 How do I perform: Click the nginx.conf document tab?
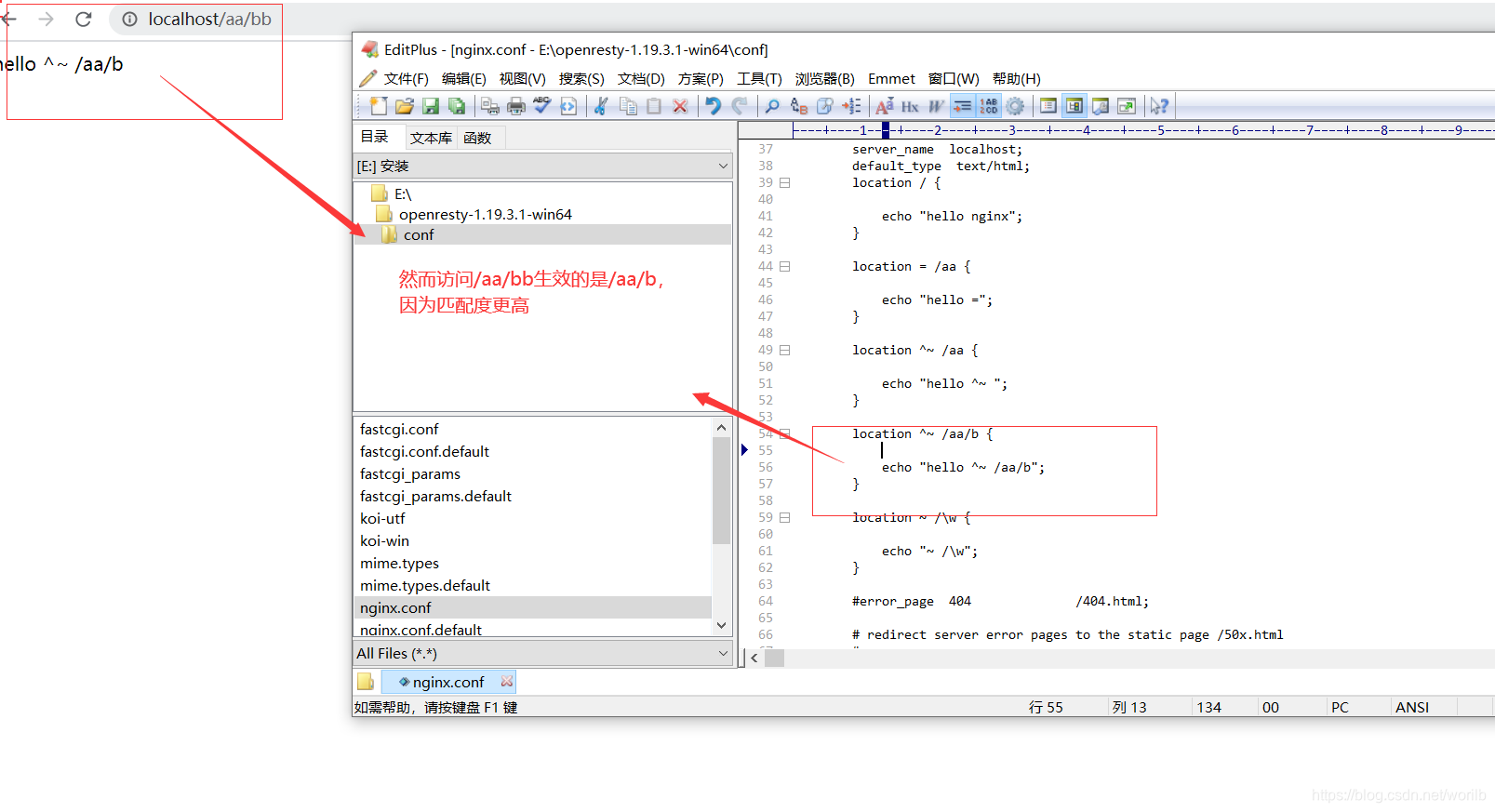[448, 682]
